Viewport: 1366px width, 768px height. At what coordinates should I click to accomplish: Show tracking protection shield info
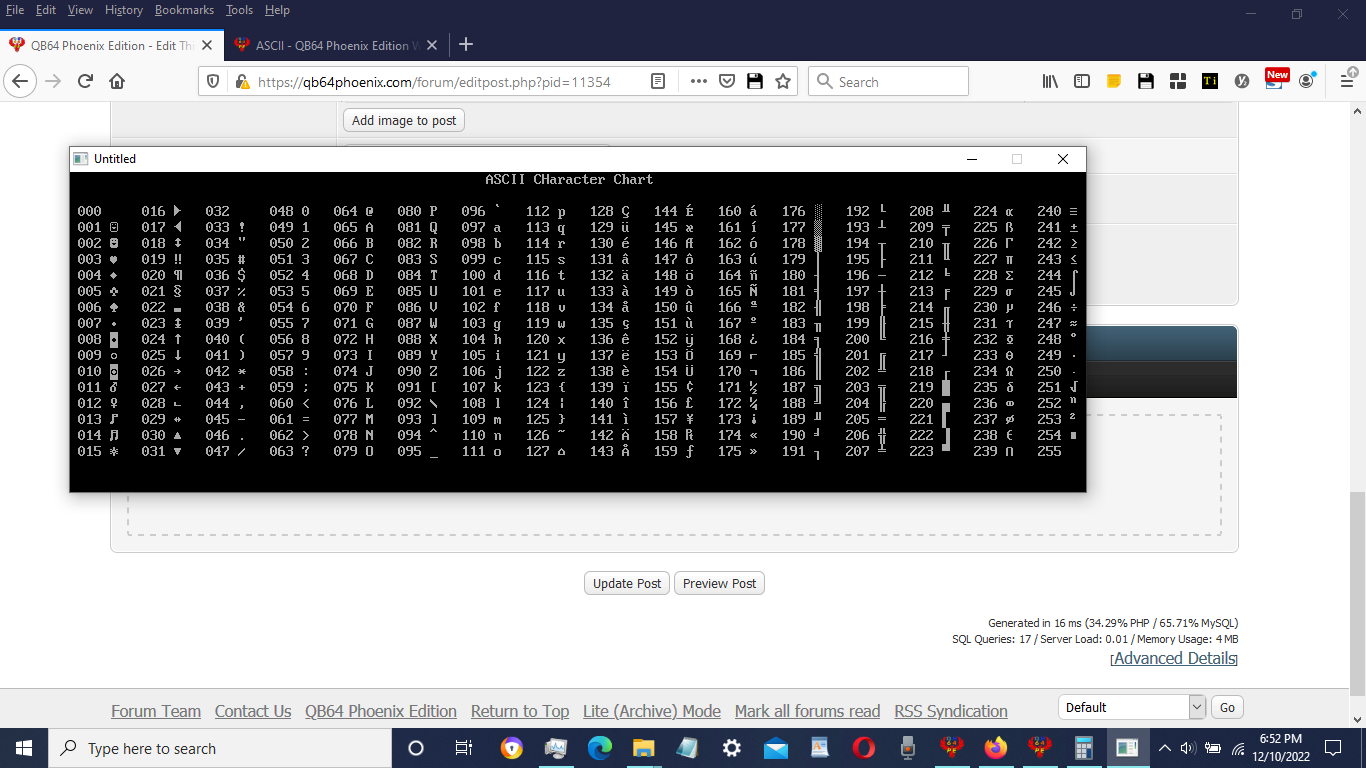coord(212,81)
